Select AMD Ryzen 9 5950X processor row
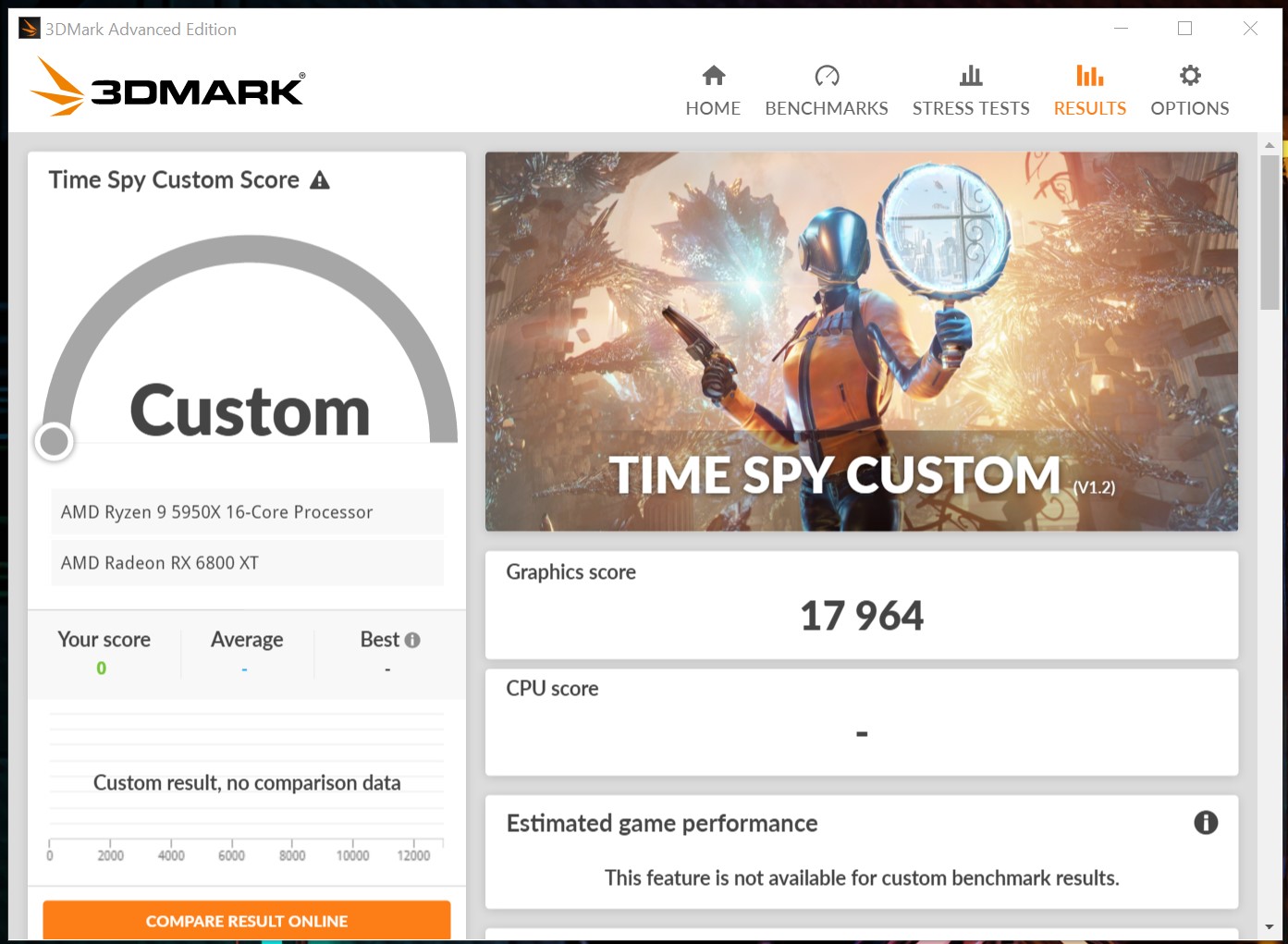1288x944 pixels. click(247, 511)
